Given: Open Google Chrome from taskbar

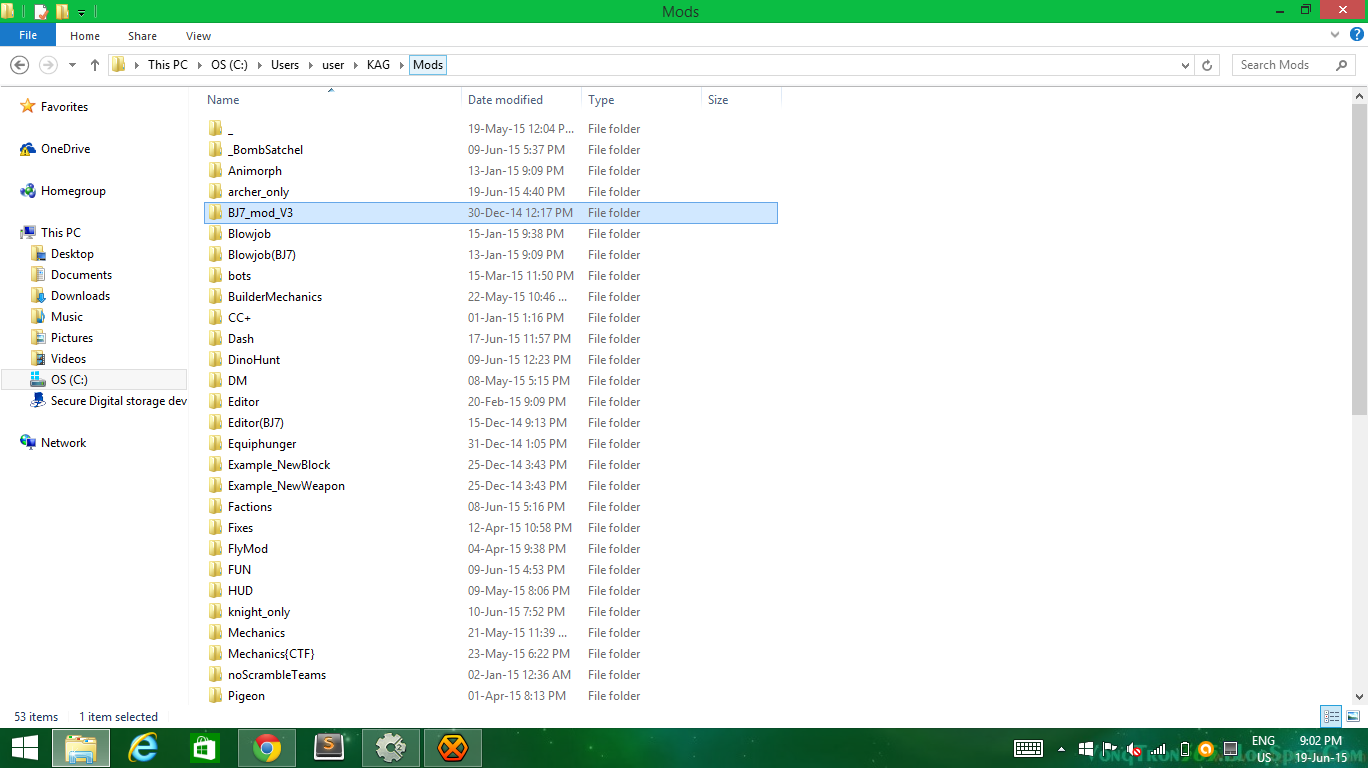Looking at the screenshot, I should point(267,748).
